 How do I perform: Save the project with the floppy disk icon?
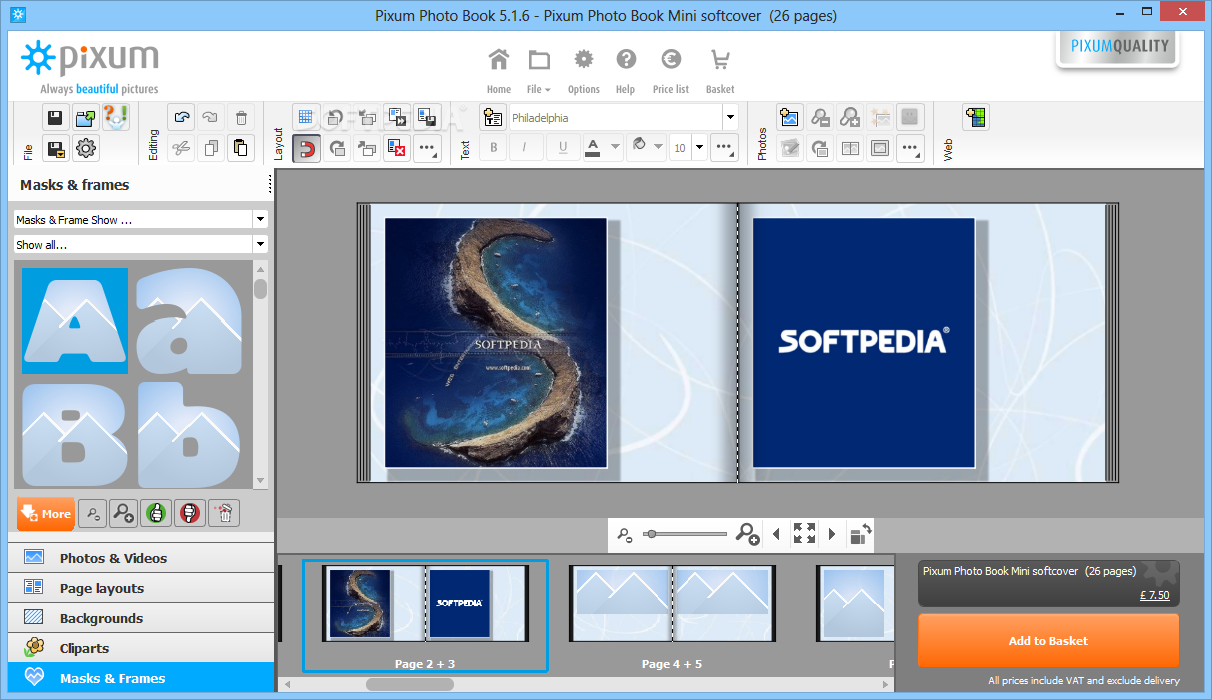56,118
